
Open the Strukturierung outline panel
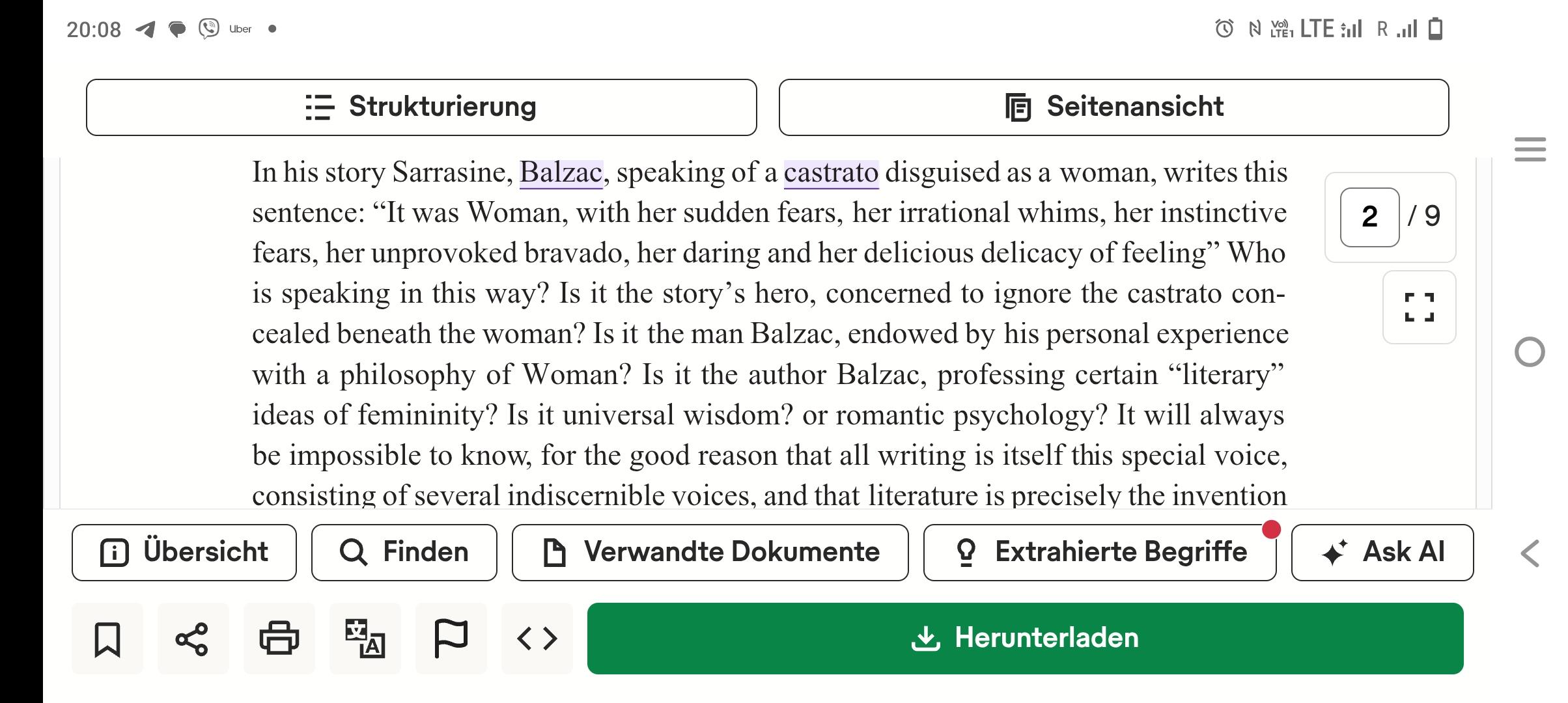(421, 107)
